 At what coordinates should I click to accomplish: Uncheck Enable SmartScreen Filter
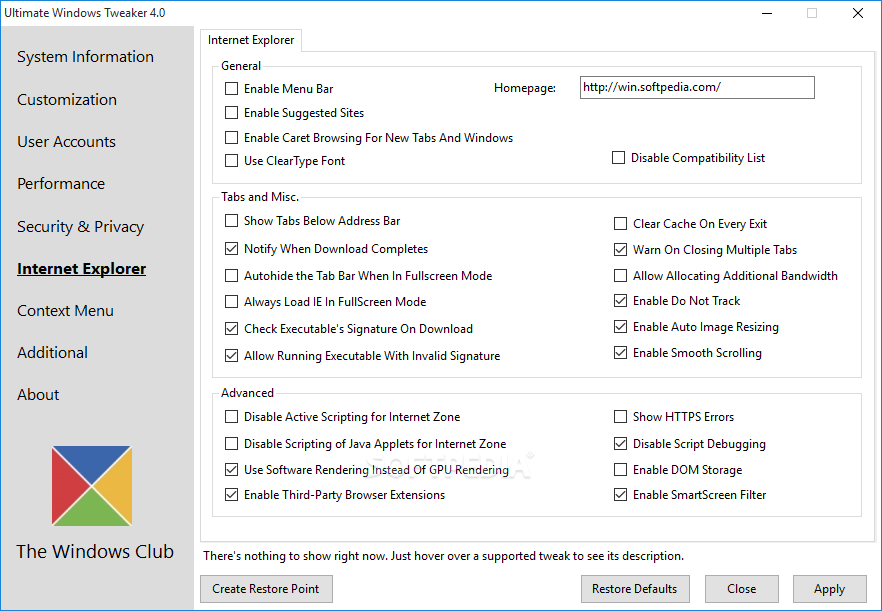[x=620, y=495]
